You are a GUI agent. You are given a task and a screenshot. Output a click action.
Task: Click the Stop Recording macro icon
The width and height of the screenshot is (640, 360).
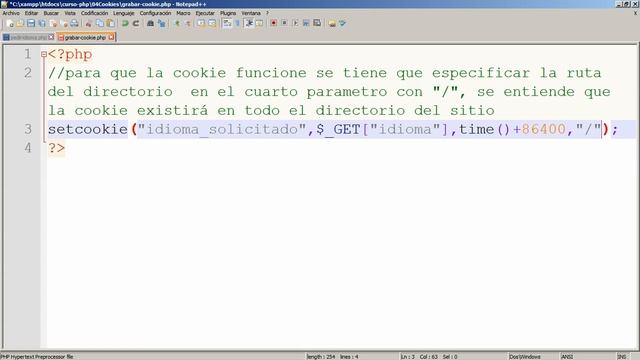284,23
